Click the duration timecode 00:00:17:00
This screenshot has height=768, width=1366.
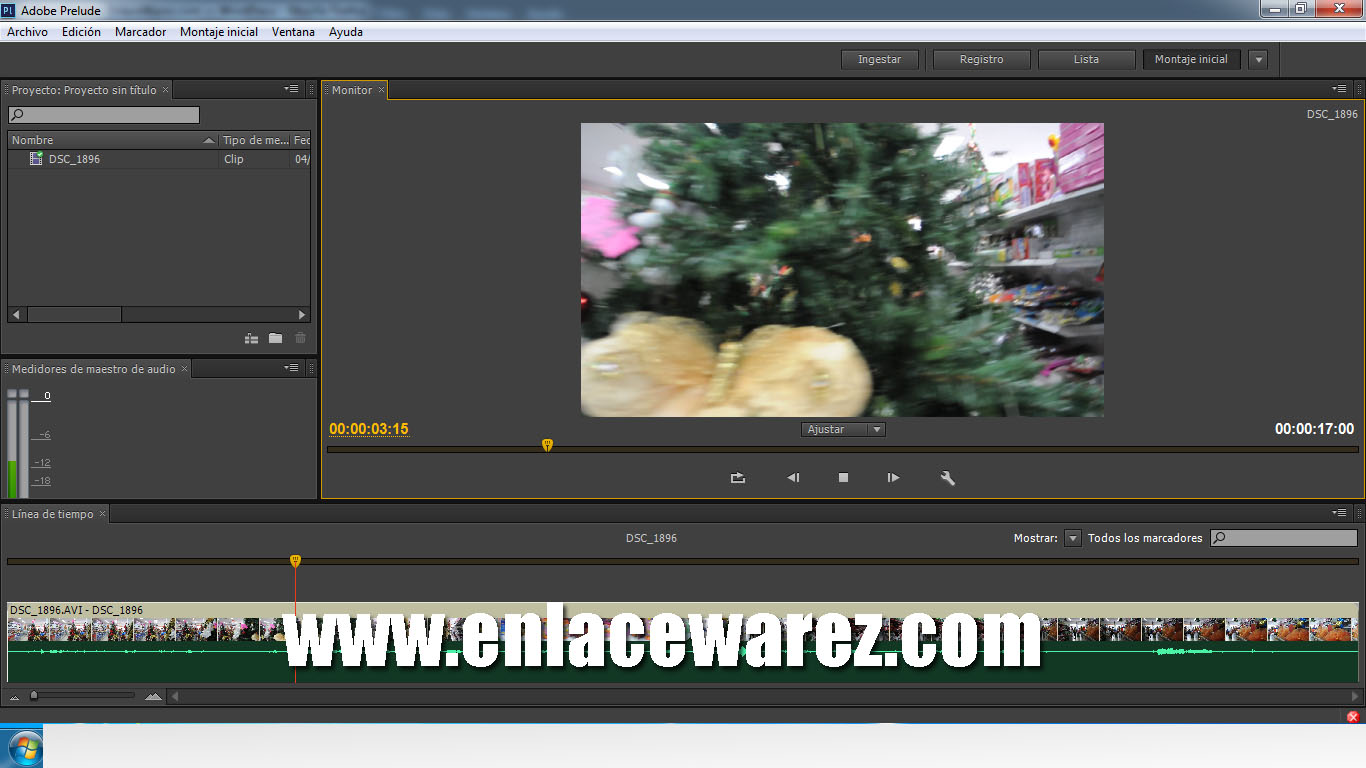(1314, 429)
